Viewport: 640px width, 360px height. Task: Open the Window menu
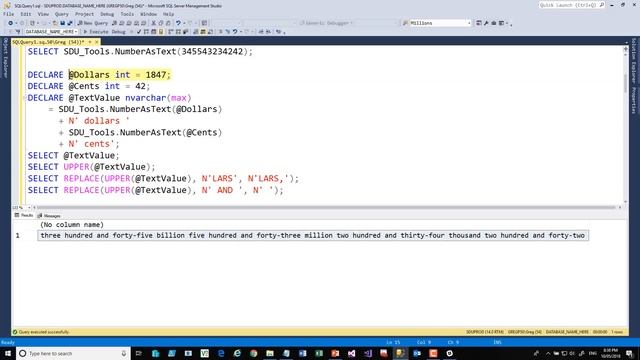[x=148, y=14]
